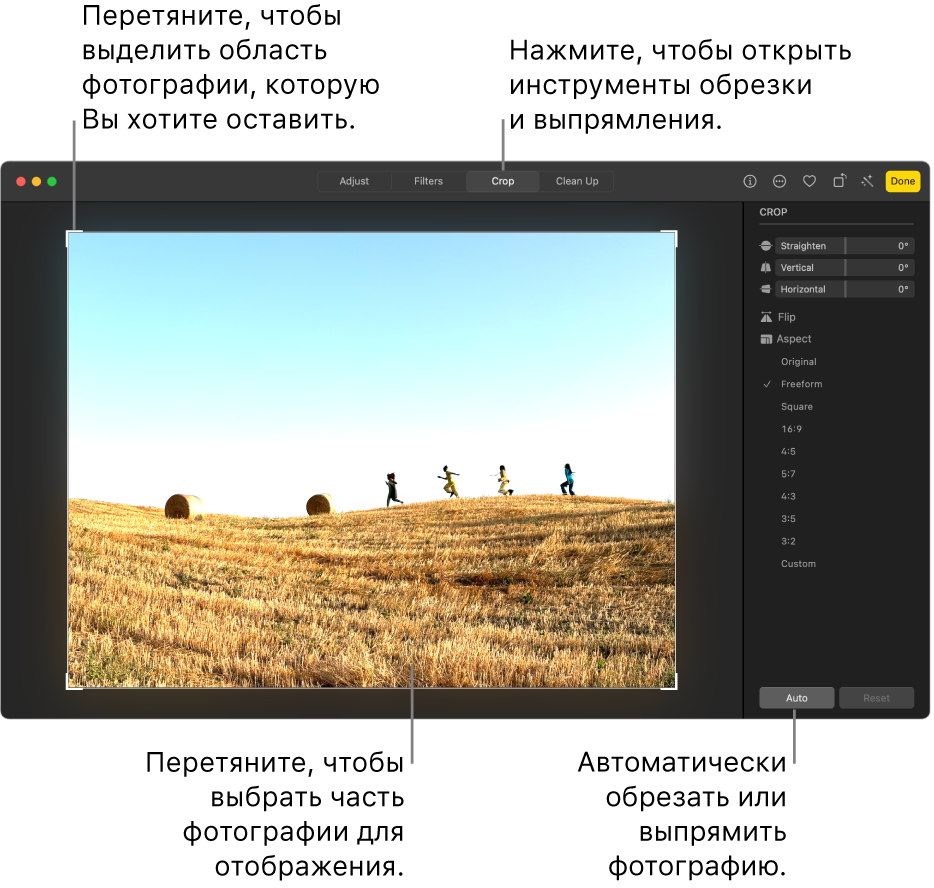Apply auto enhance with magic wand

[867, 181]
